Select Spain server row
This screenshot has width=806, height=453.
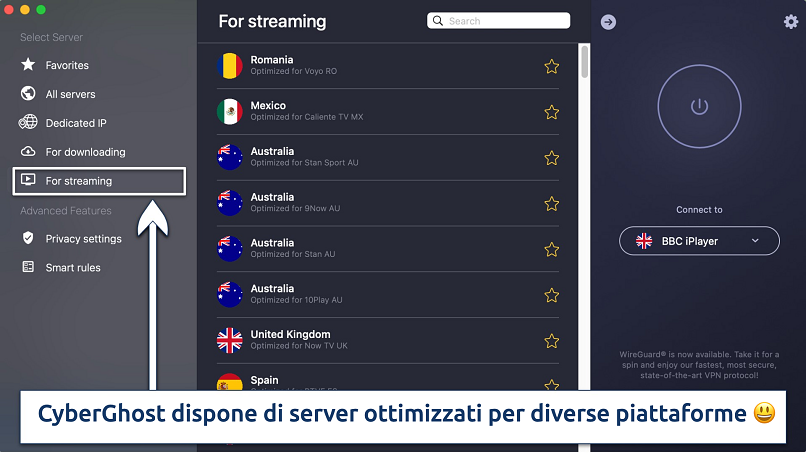click(x=388, y=379)
